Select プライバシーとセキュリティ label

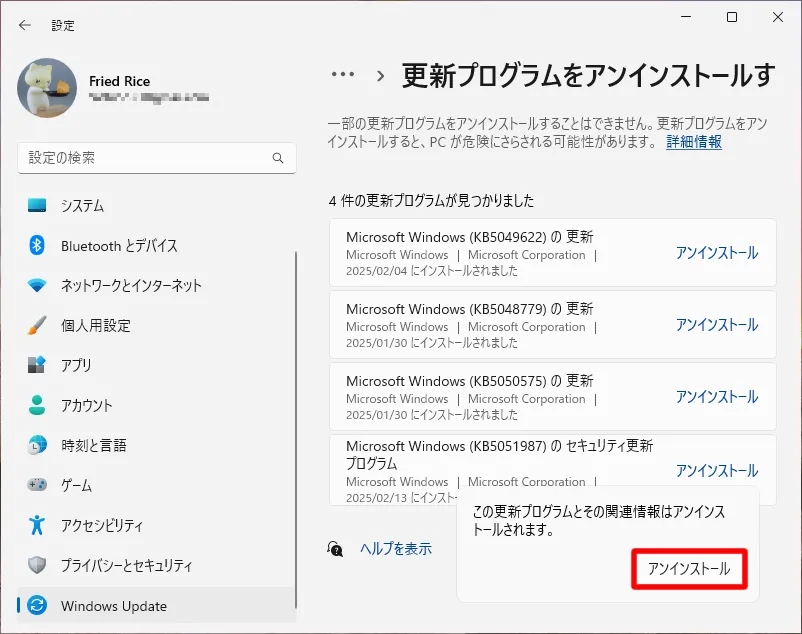pos(127,565)
